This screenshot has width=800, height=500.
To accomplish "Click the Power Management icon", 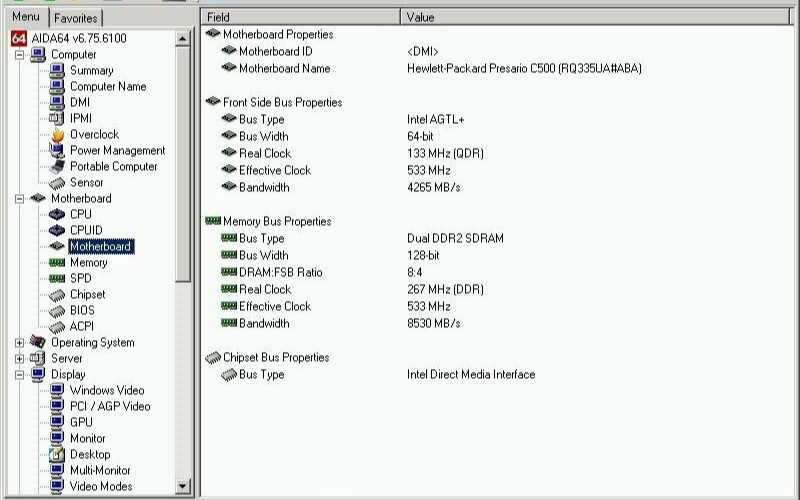I will (x=57, y=150).
